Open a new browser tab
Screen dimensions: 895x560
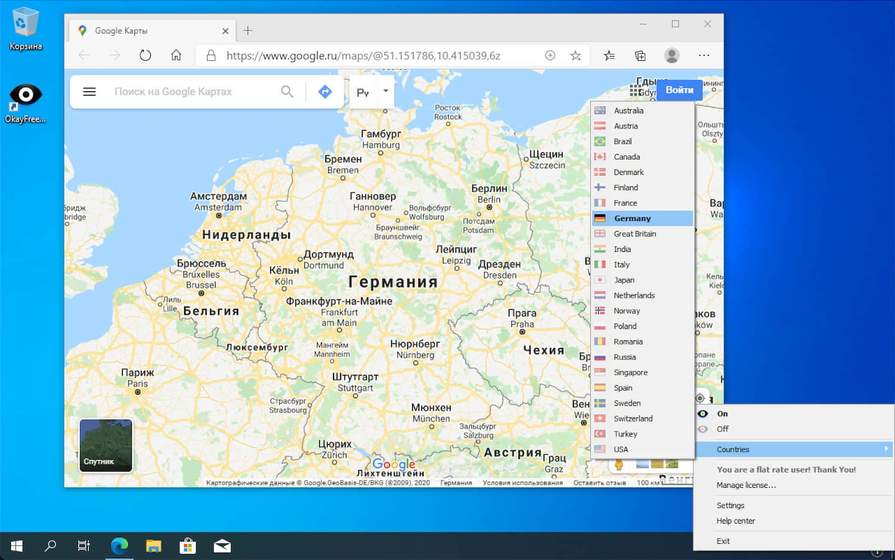[248, 31]
